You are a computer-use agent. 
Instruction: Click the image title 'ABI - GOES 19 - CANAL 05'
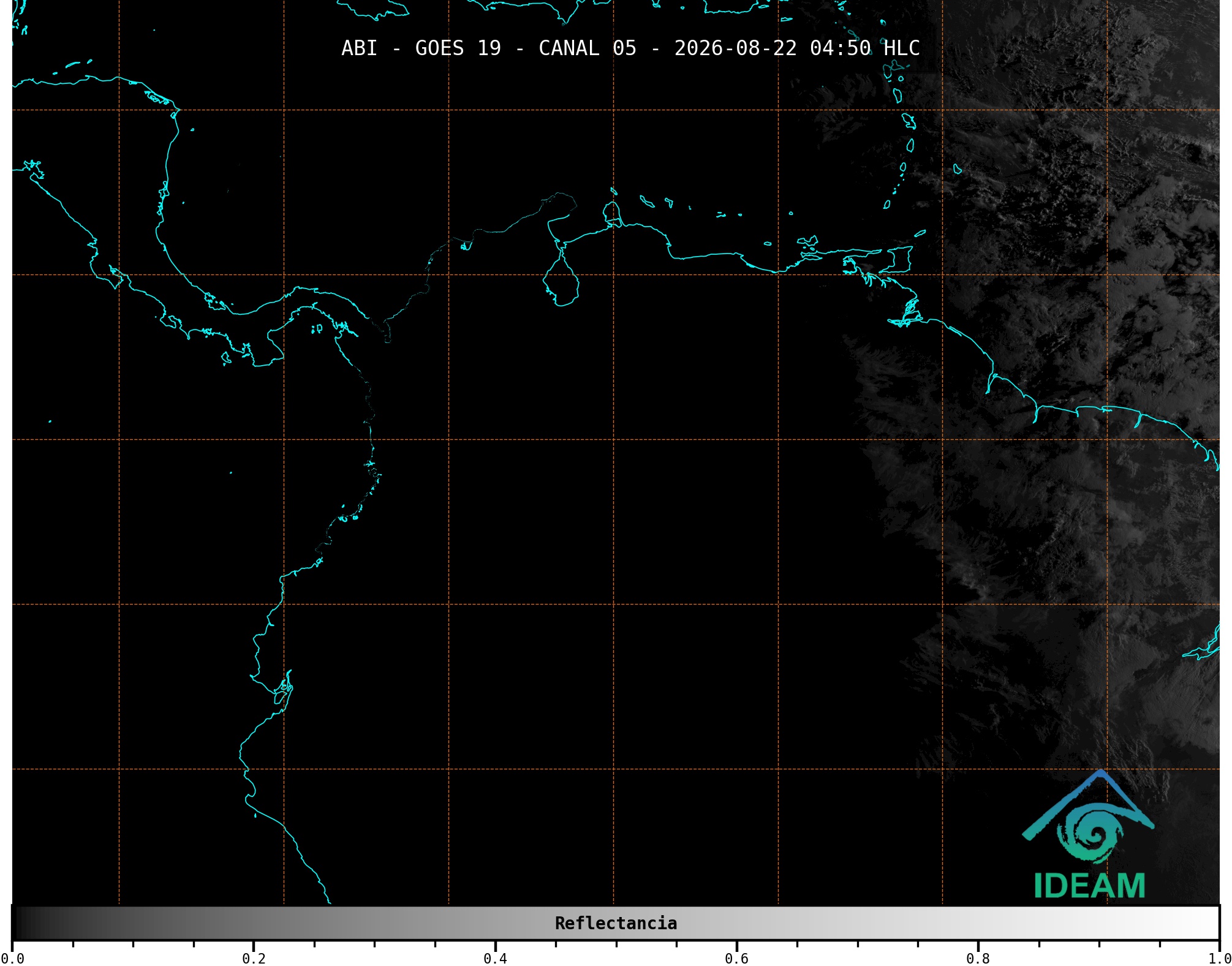point(489,48)
